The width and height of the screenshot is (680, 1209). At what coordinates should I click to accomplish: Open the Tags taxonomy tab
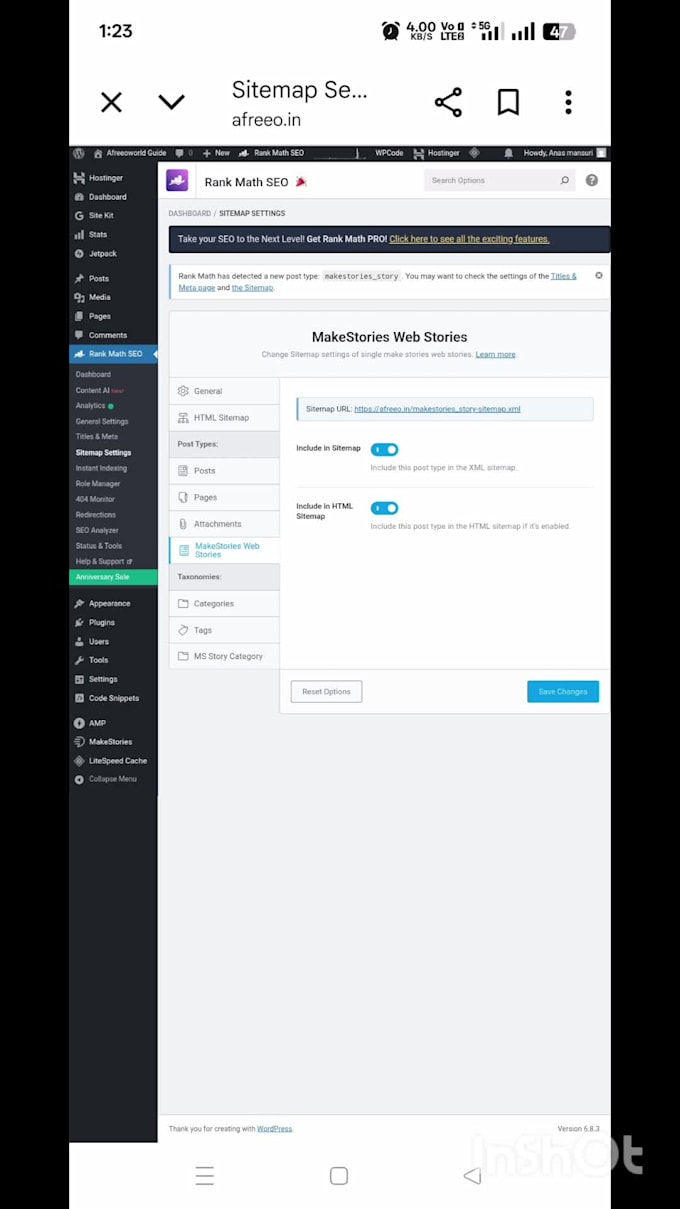[224, 630]
